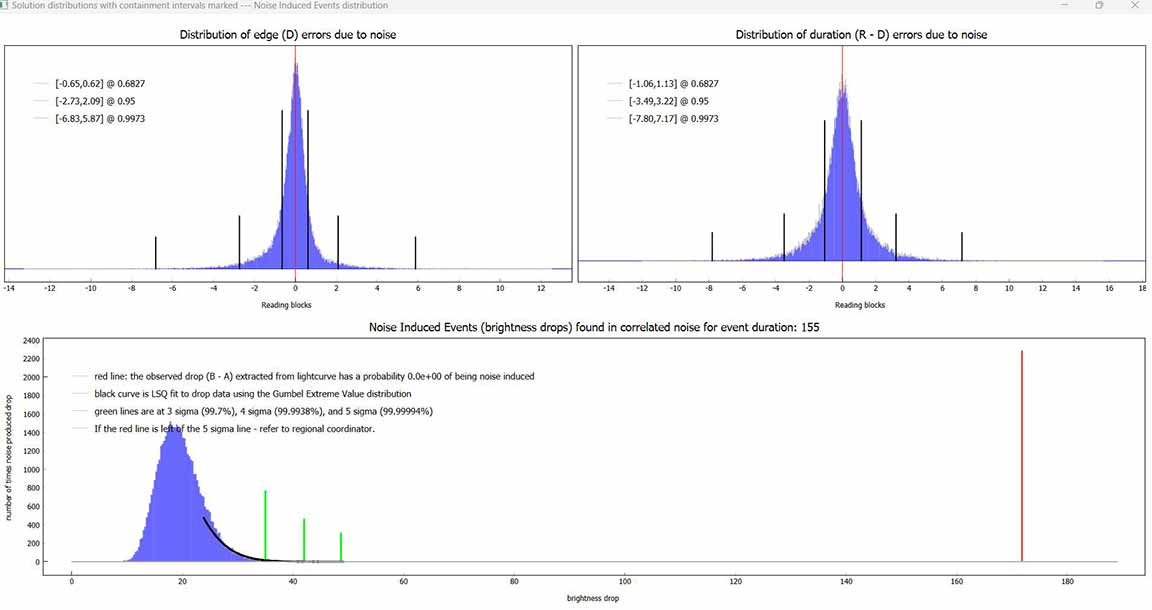
Task: Select the [-7.80,7.17] @ 0.9973 legend entry
Action: 673,119
